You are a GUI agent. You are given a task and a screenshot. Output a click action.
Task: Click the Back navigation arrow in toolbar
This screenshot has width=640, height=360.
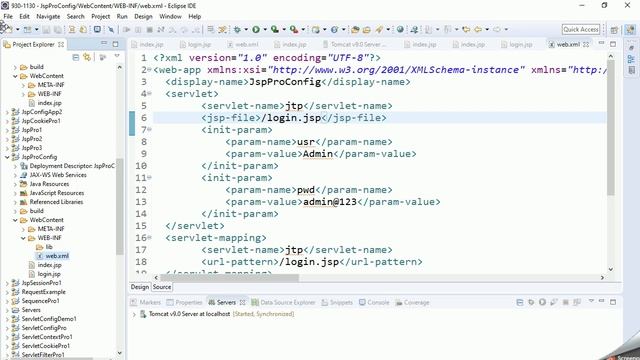(478, 29)
